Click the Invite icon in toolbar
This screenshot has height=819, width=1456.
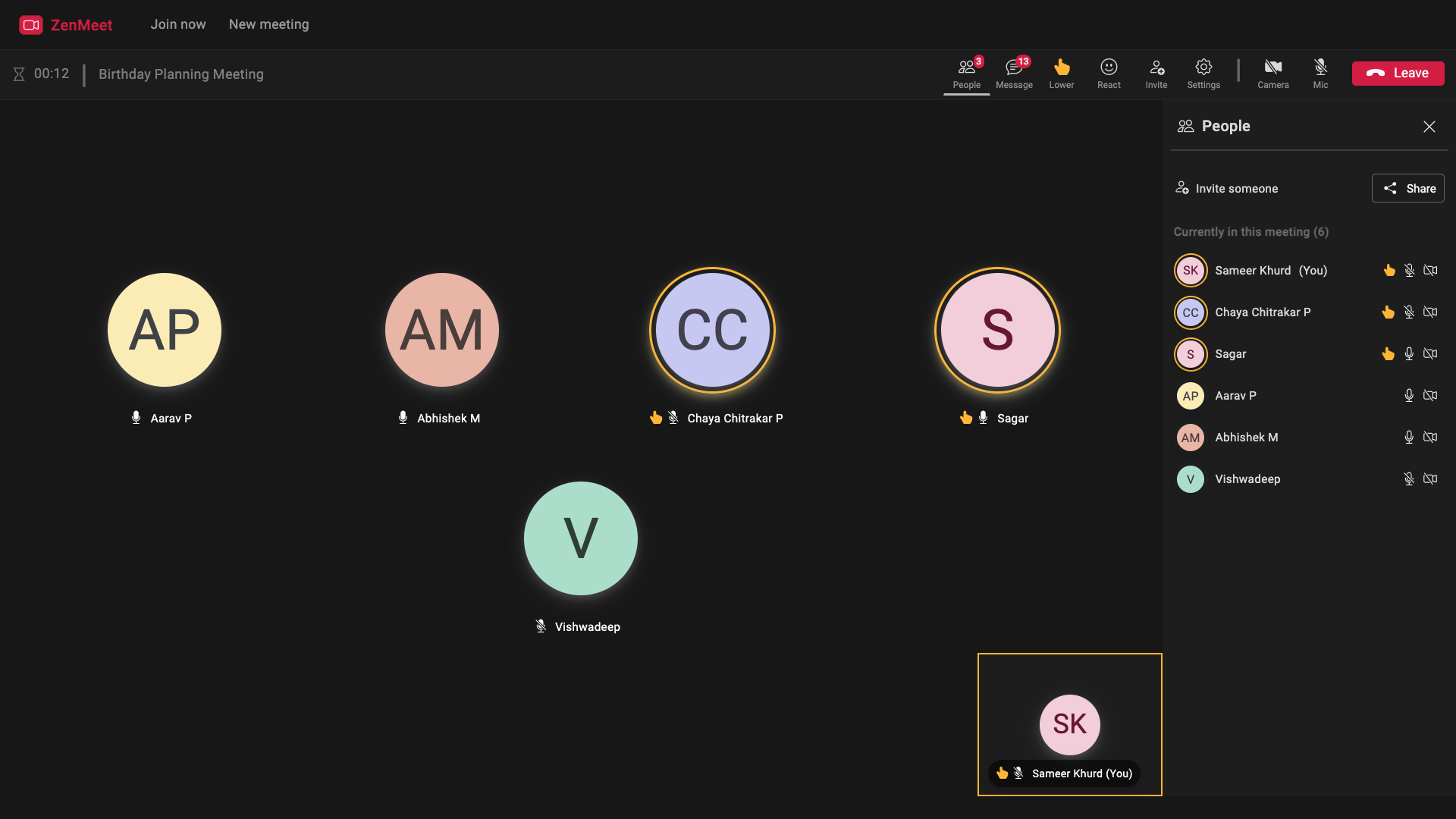pos(1156,74)
